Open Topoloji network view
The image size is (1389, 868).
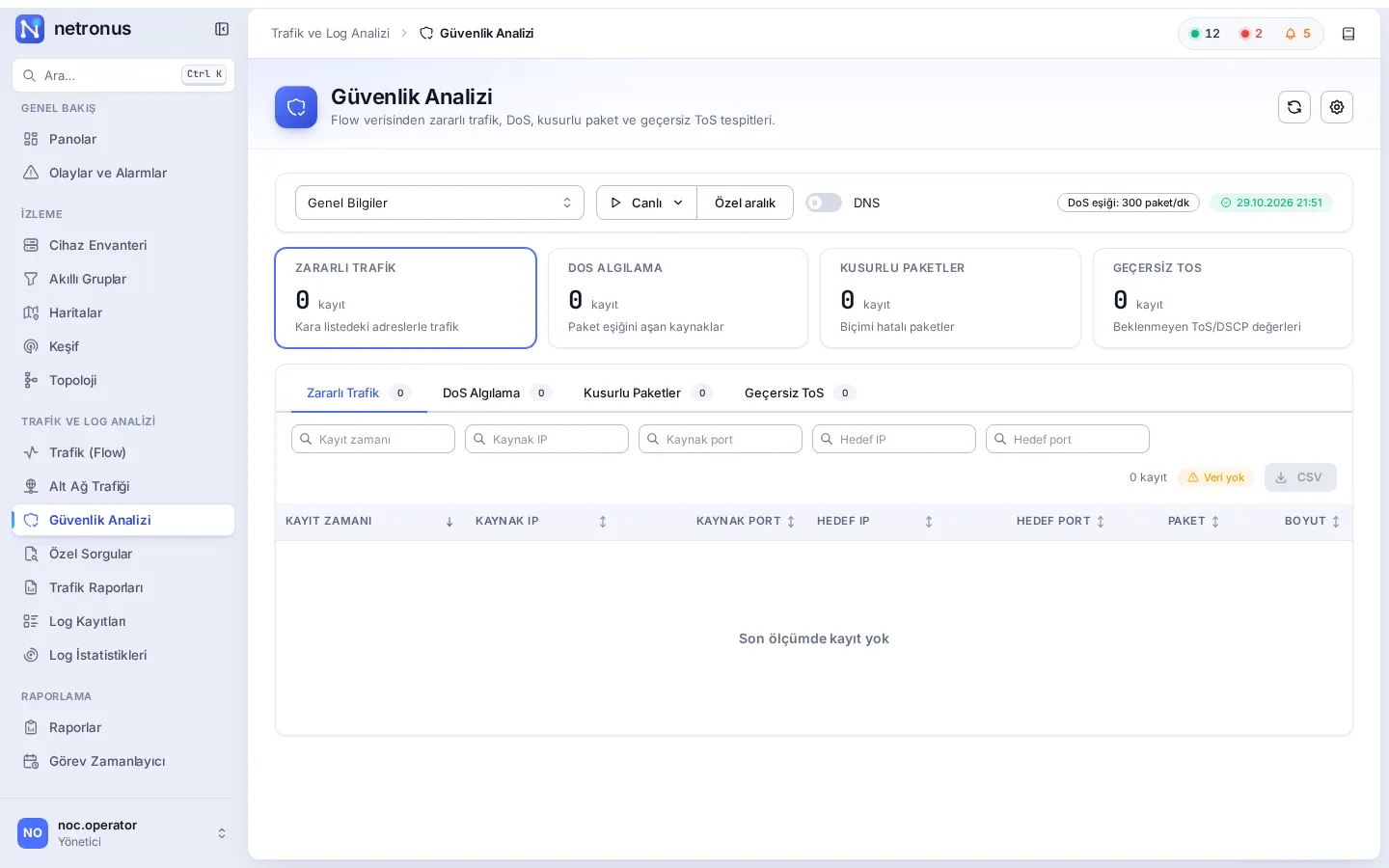(x=123, y=380)
